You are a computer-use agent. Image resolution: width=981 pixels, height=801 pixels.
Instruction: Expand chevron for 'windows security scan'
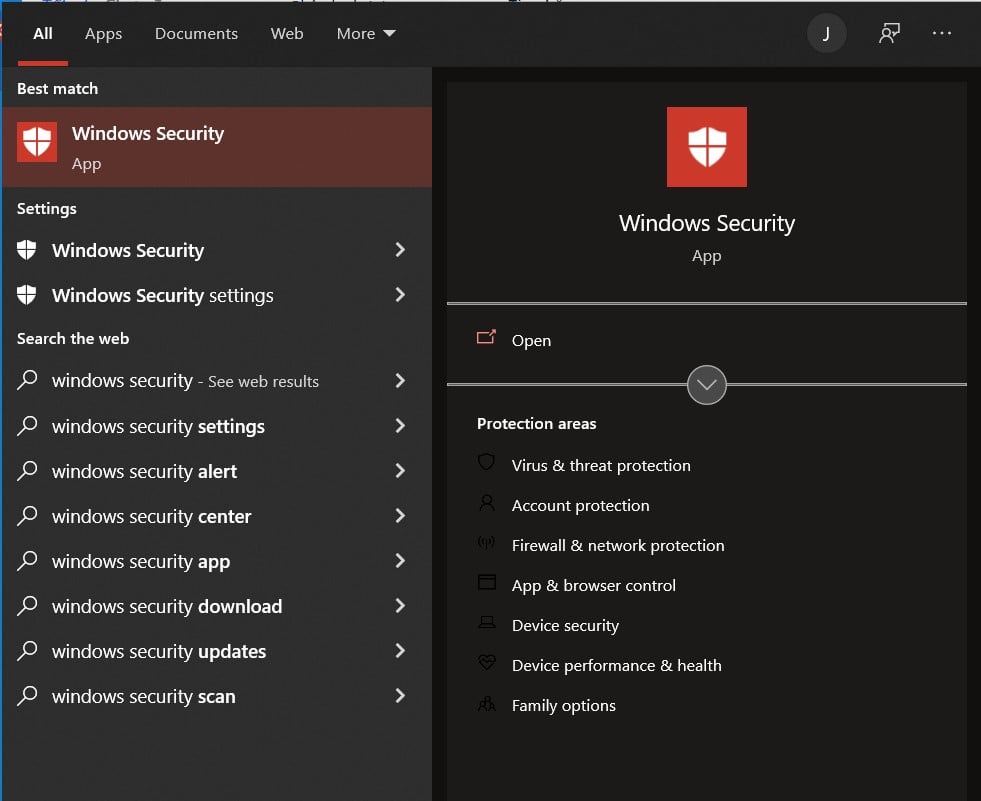coord(400,696)
